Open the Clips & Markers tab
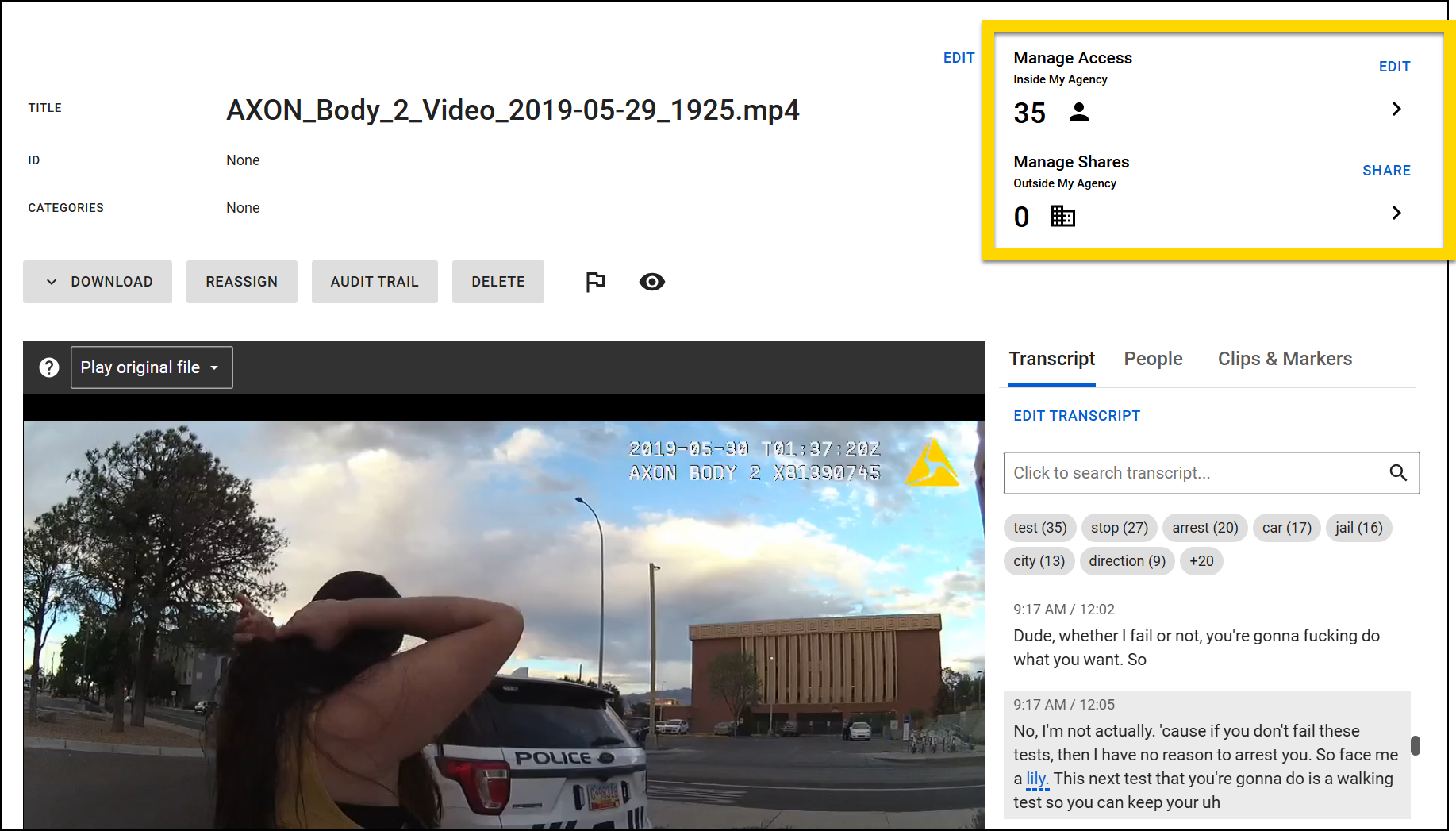This screenshot has width=1456, height=831. coord(1285,359)
